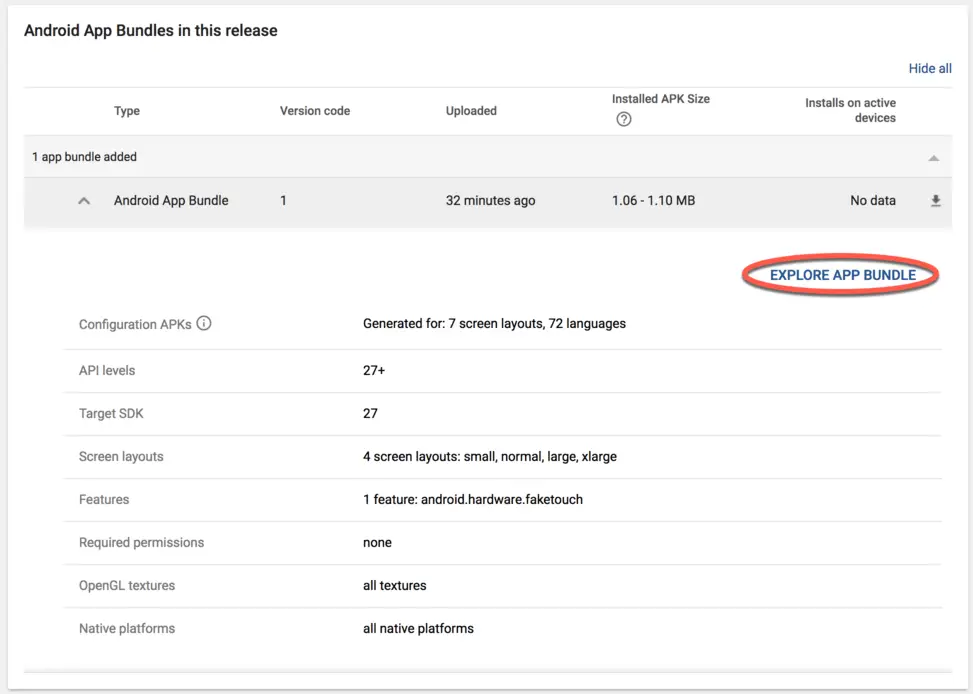Image resolution: width=973 pixels, height=694 pixels.
Task: Collapse the Android App Bundle row chevron
Action: click(x=85, y=201)
